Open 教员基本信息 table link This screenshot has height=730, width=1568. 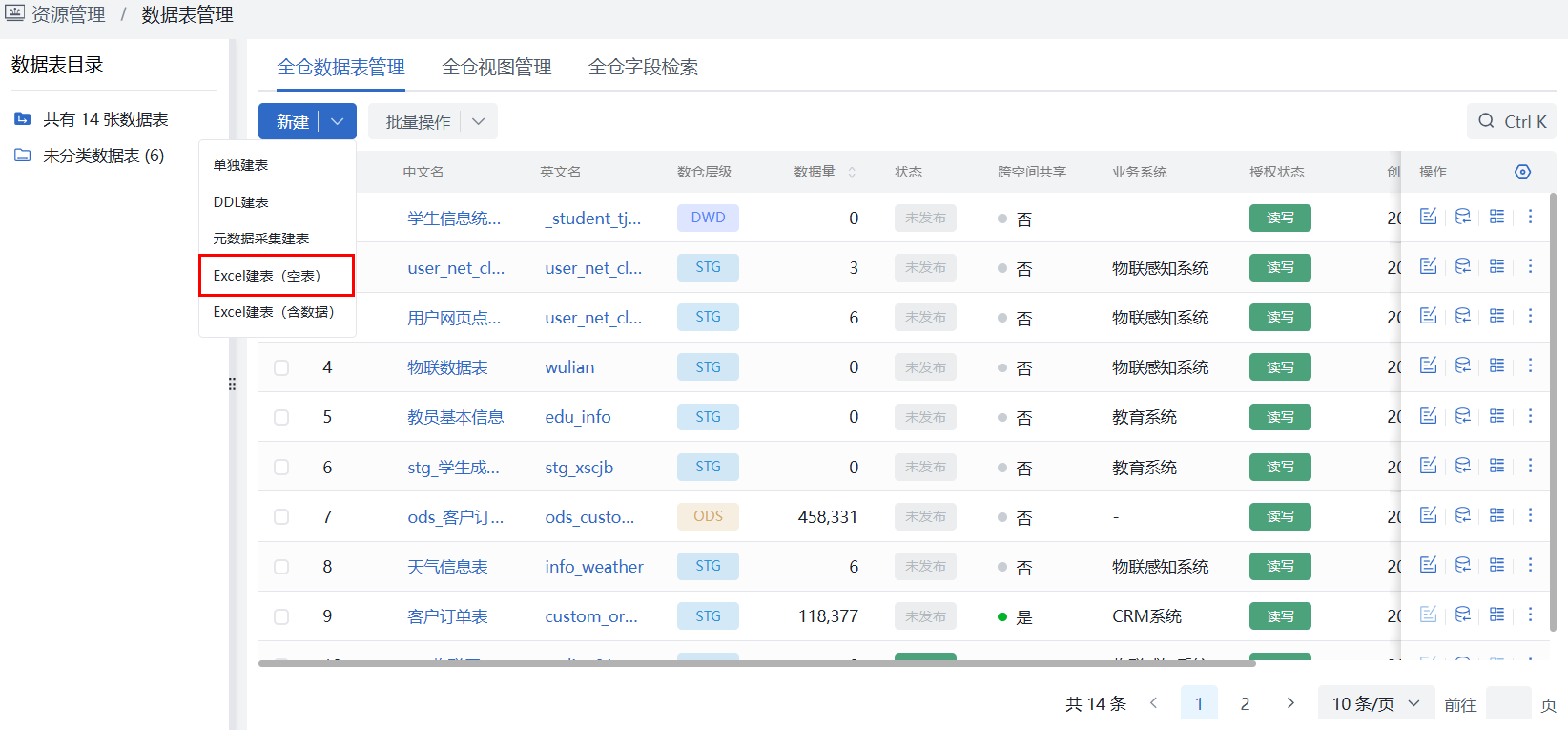point(455,417)
